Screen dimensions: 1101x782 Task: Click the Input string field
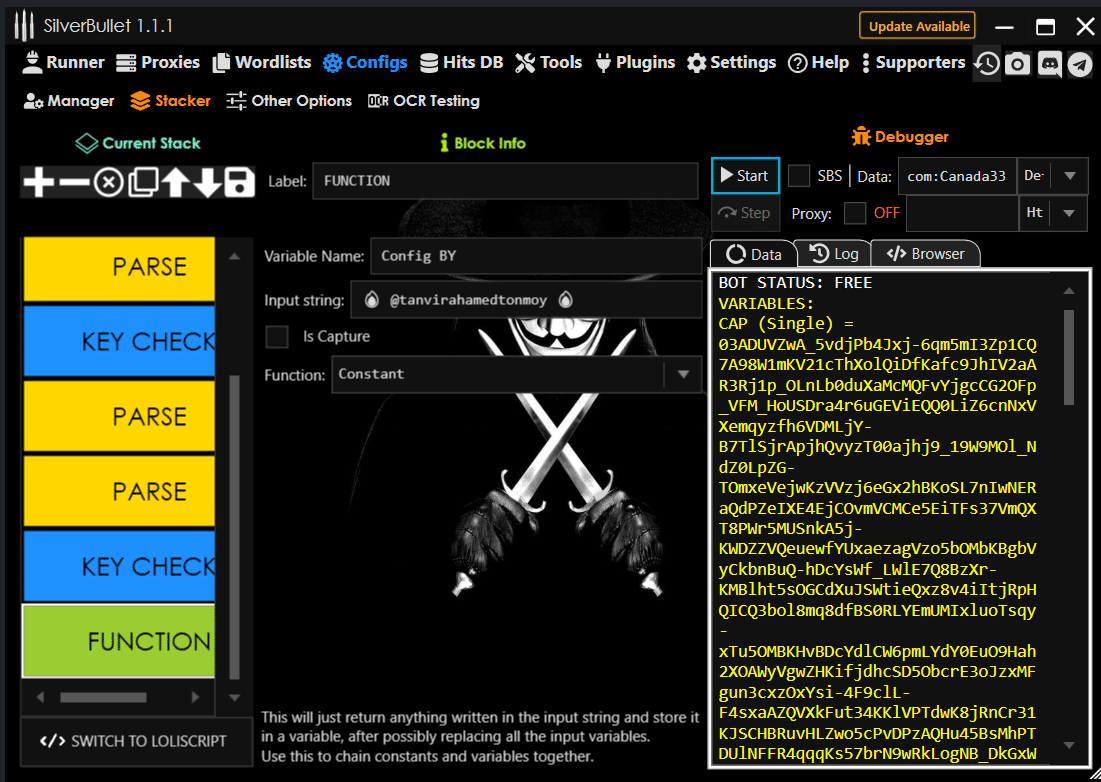[x=526, y=300]
